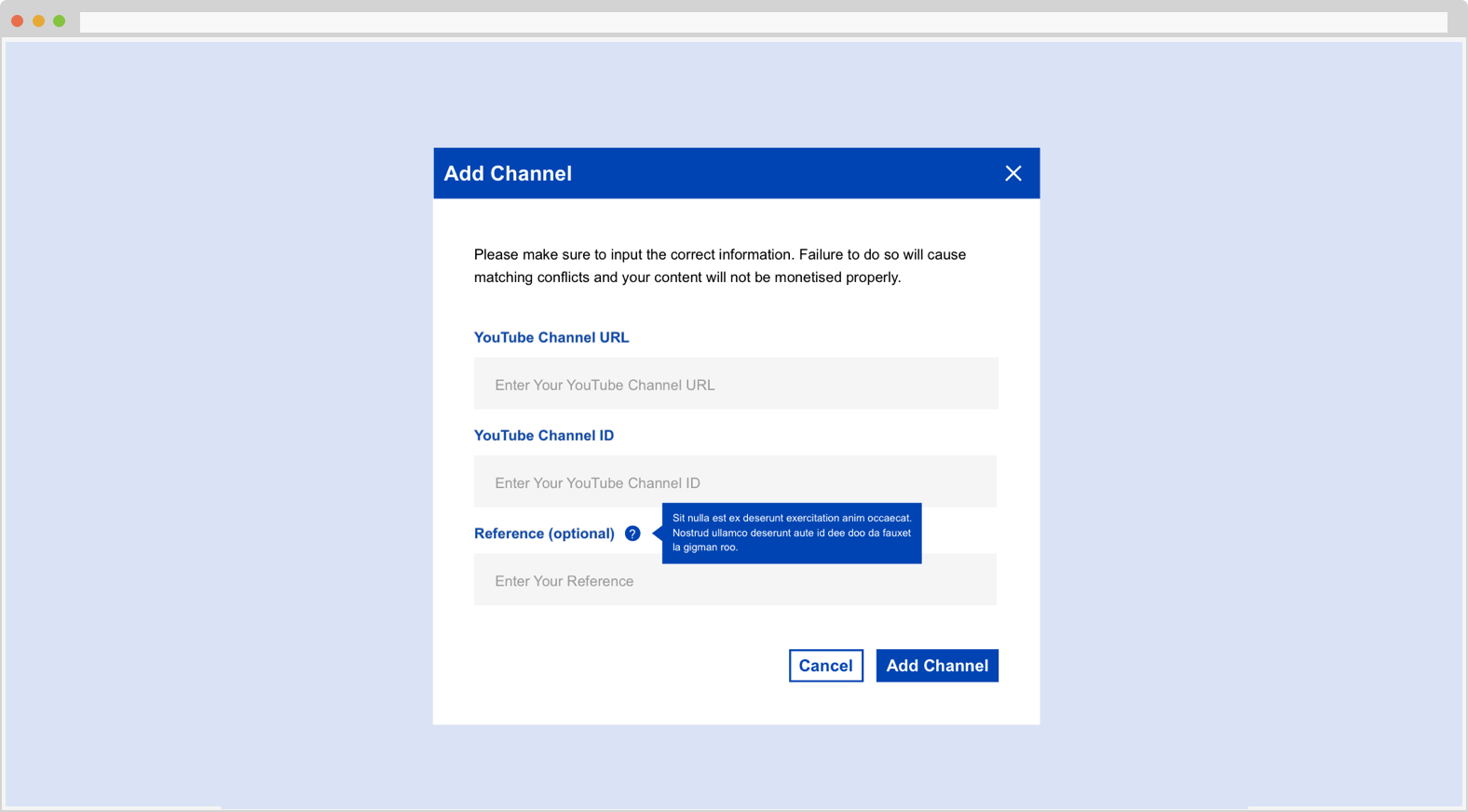
Task: Confirm with the Add Channel button
Action: click(937, 666)
